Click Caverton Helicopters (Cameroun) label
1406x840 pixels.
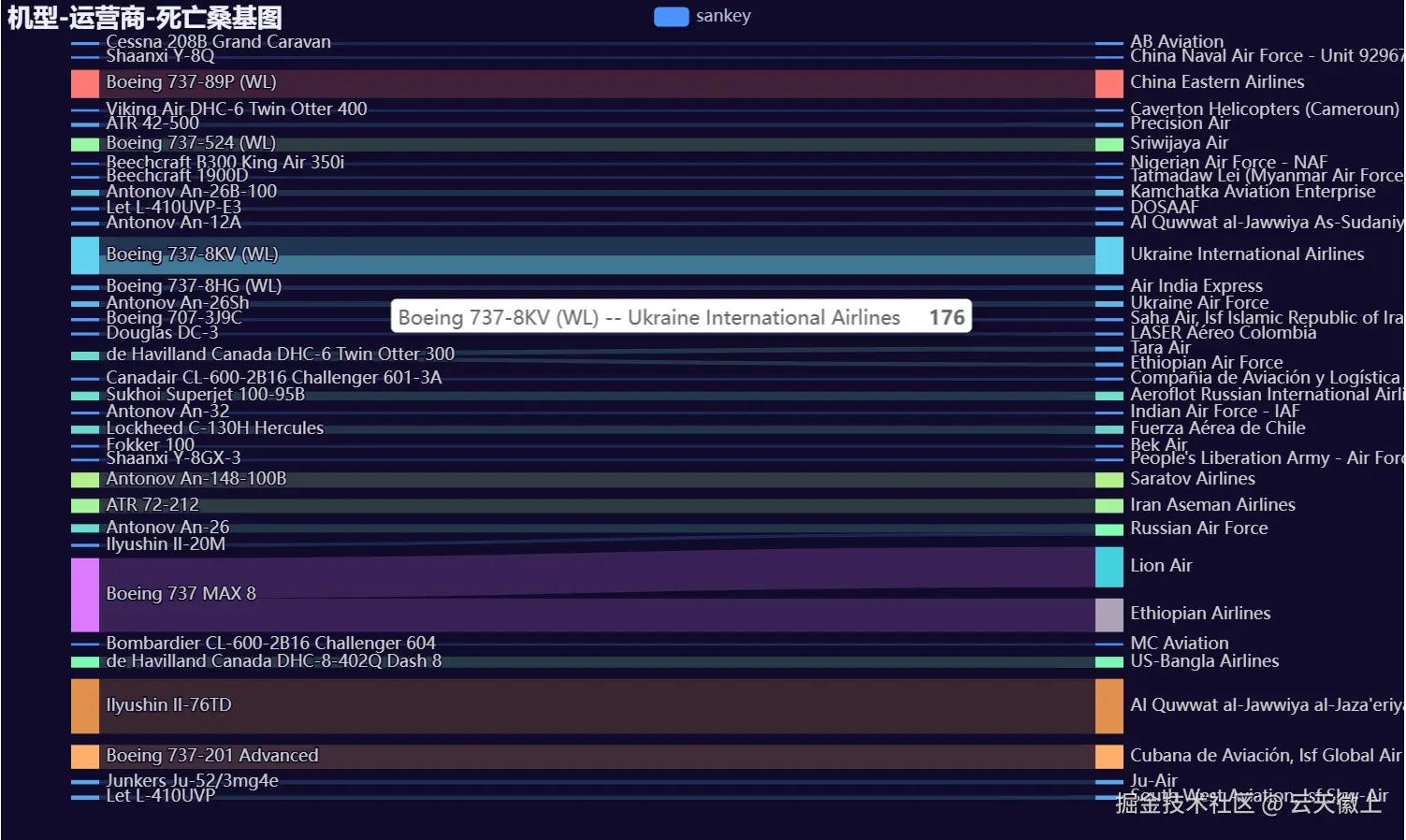(1265, 109)
